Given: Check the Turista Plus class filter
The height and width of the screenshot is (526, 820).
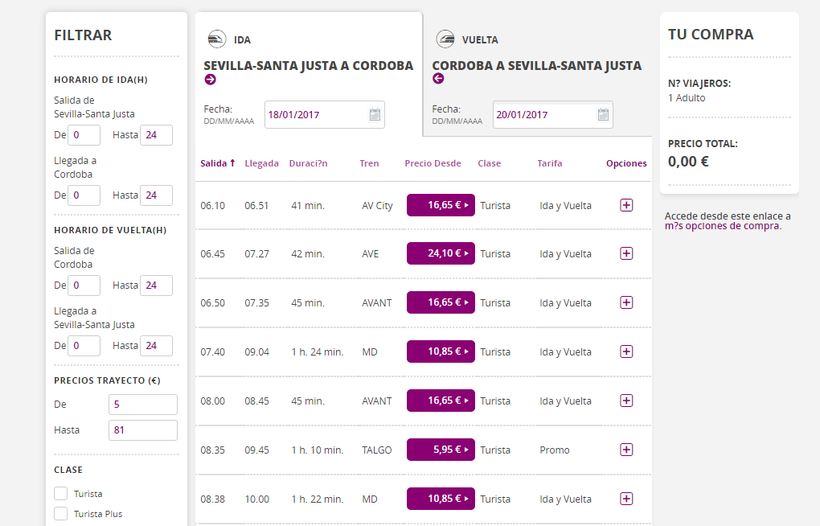Looking at the screenshot, I should 61,514.
